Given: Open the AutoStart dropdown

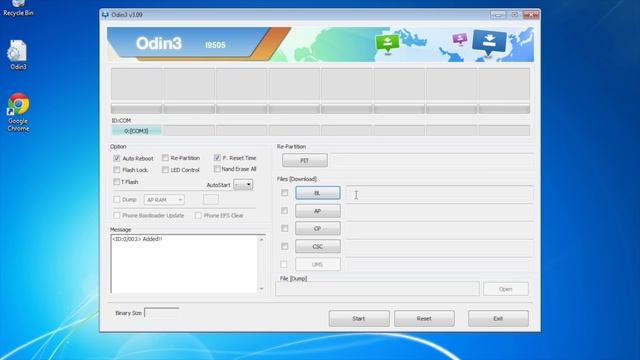Looking at the screenshot, I should pyautogui.click(x=243, y=184).
